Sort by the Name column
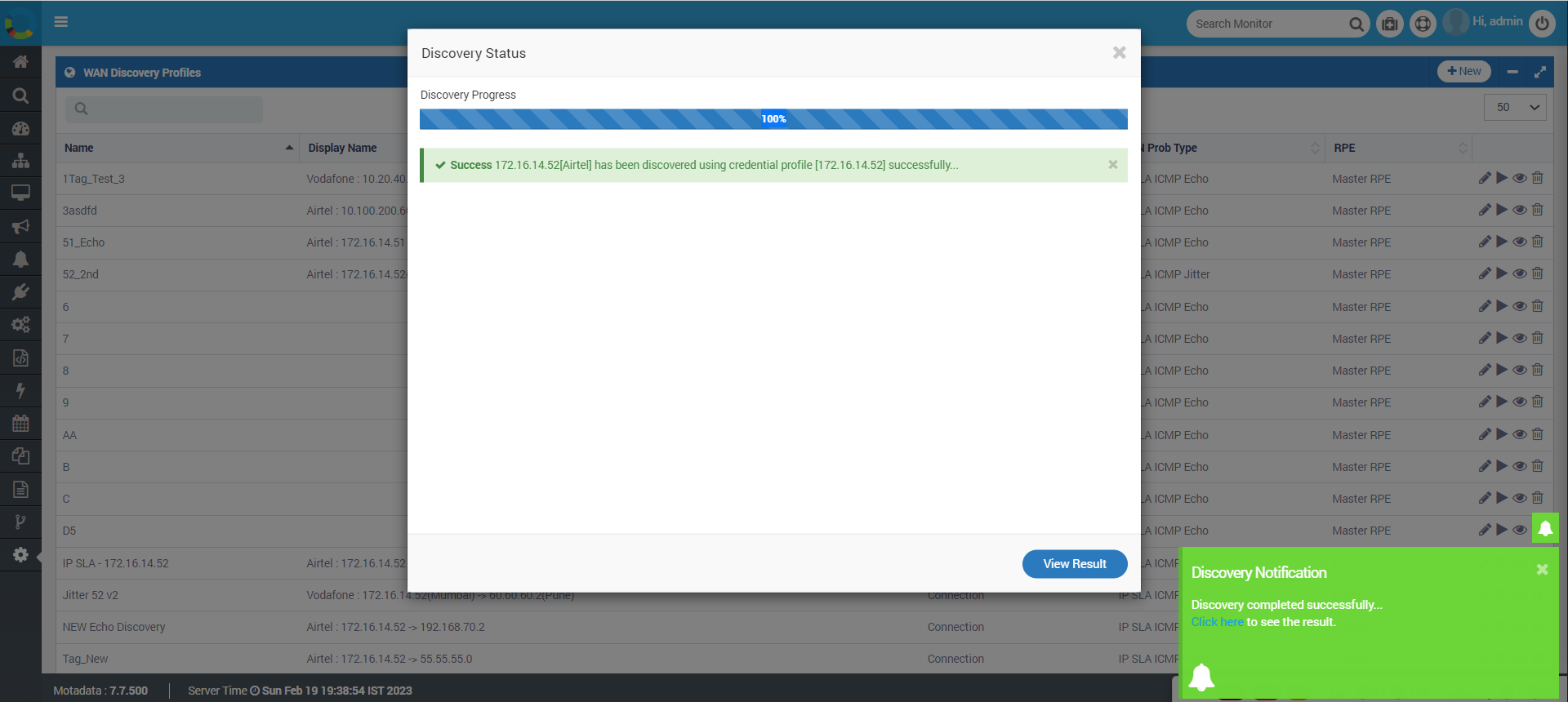This screenshot has height=702, width=1568. [177, 148]
